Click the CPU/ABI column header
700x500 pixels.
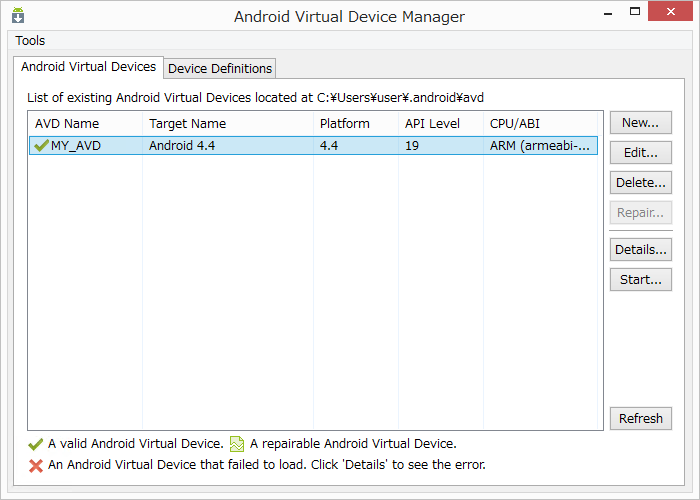coord(540,124)
